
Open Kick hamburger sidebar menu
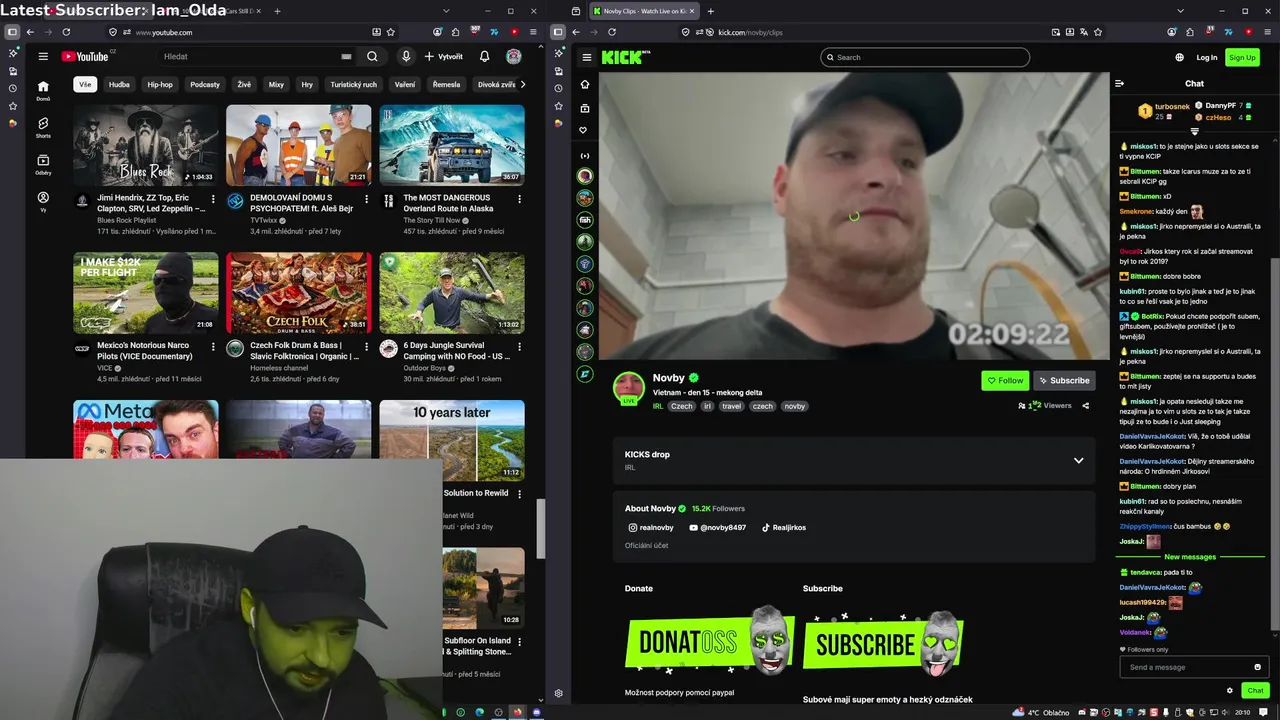point(587,57)
